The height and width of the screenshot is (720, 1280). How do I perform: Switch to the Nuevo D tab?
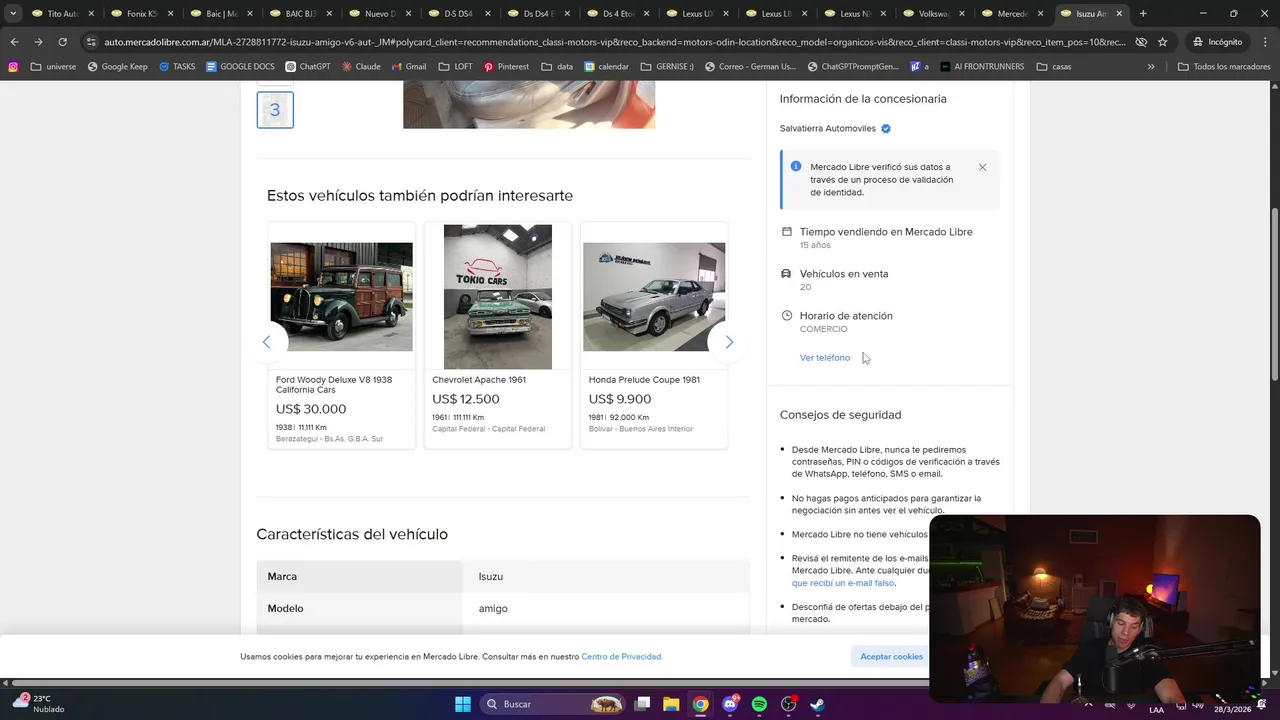[x=380, y=14]
